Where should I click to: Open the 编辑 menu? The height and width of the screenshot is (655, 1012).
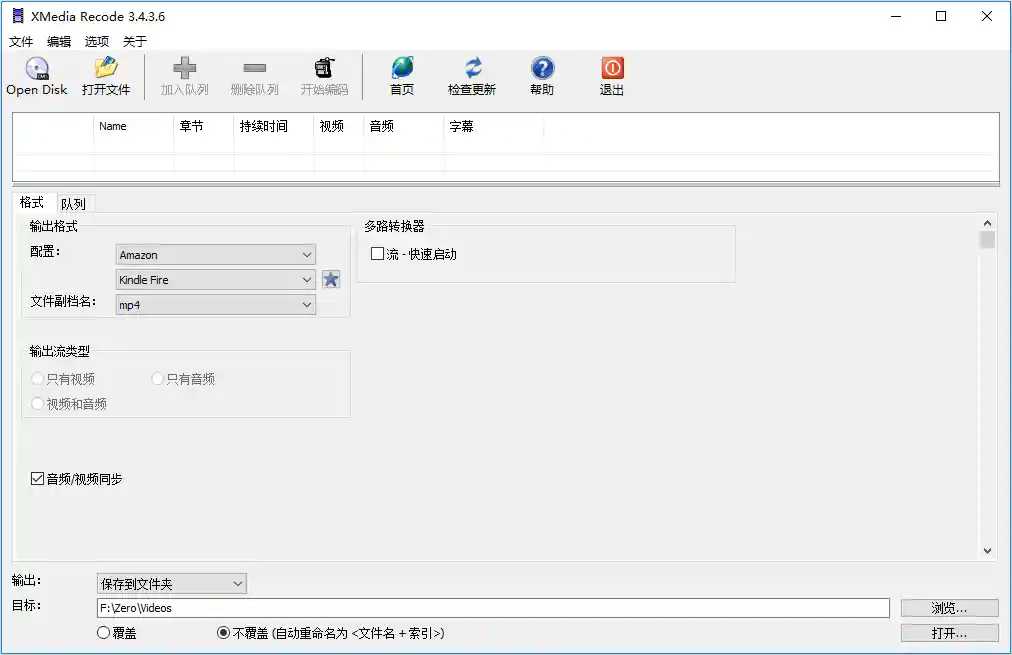point(59,42)
